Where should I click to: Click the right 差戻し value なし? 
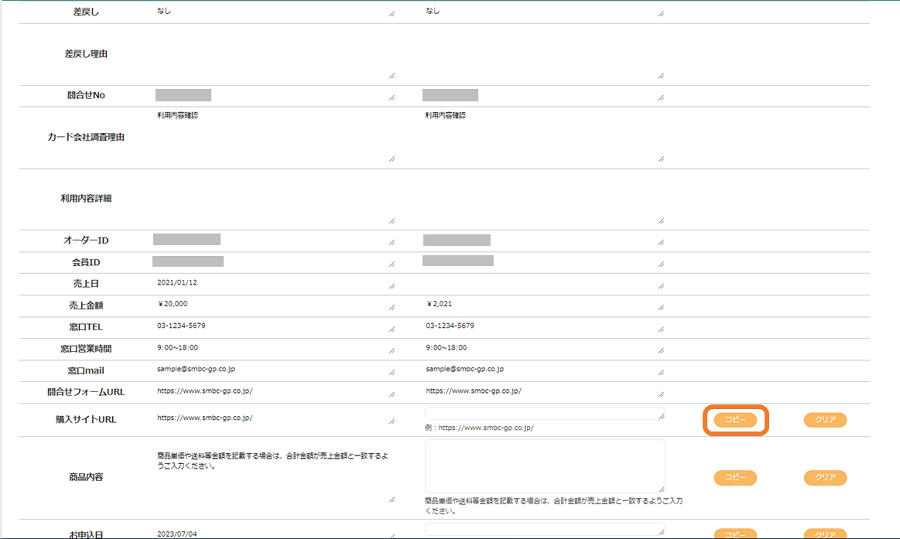pos(433,11)
